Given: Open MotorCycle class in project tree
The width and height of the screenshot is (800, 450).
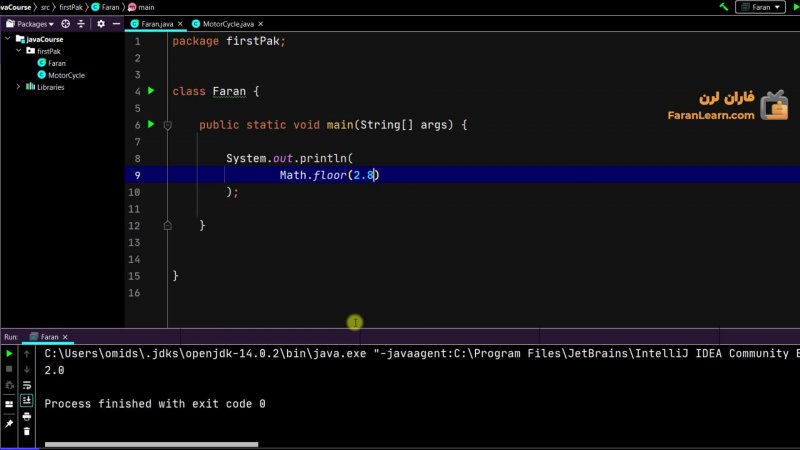Looking at the screenshot, I should pyautogui.click(x=66, y=75).
